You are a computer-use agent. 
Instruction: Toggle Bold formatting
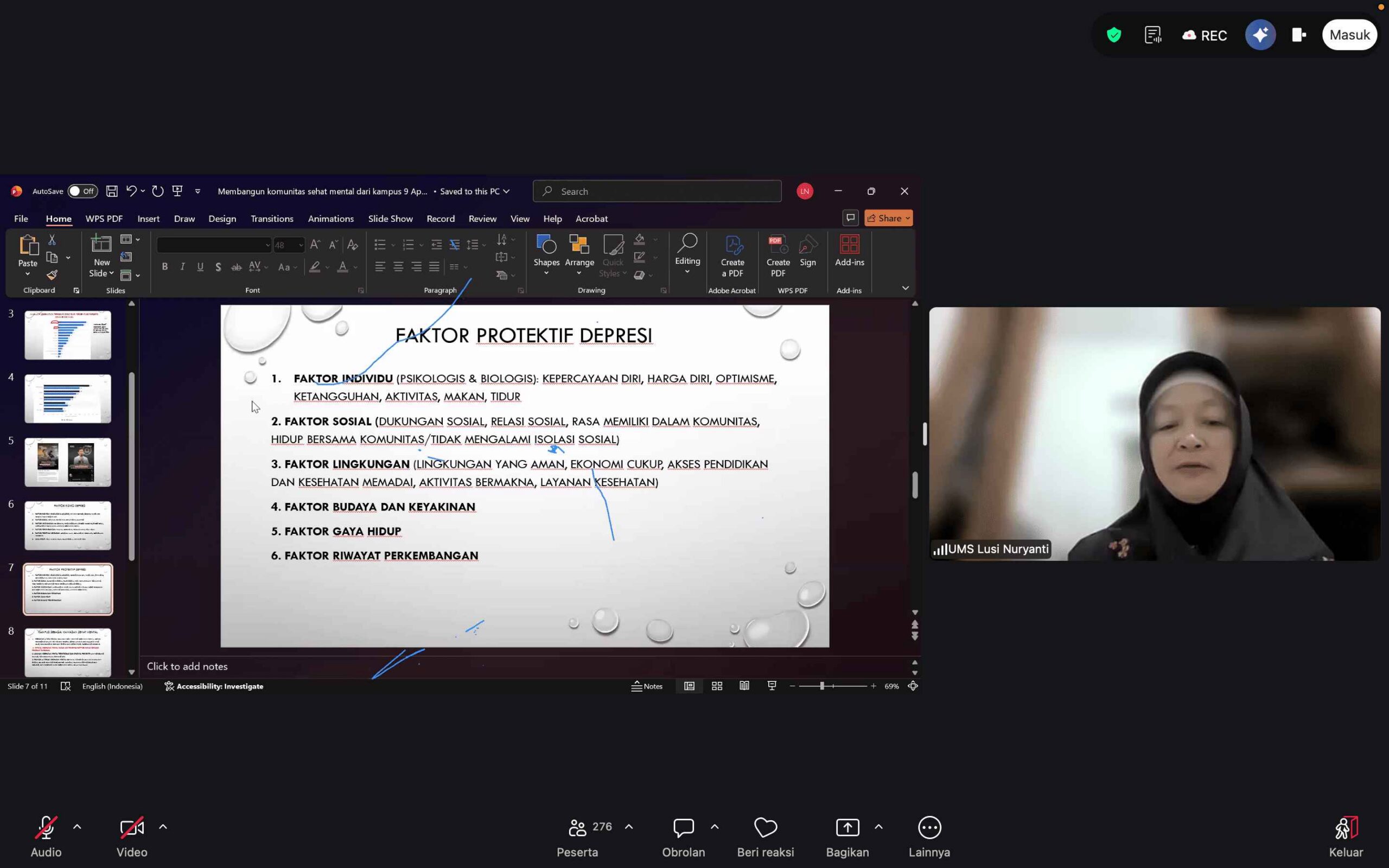(165, 267)
